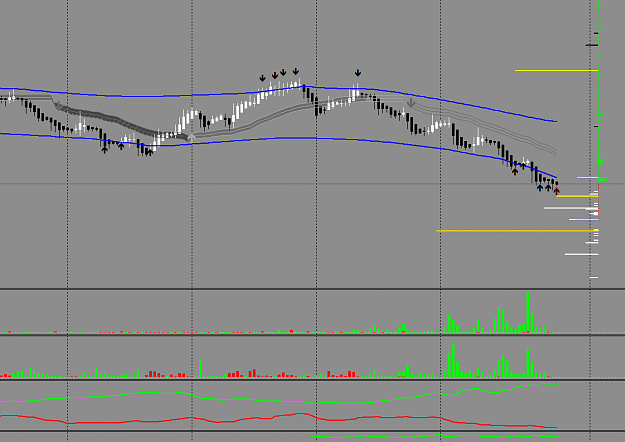This screenshot has height=442, width=625.
Task: Click the black tick mark near top right axis
Action: [592, 45]
